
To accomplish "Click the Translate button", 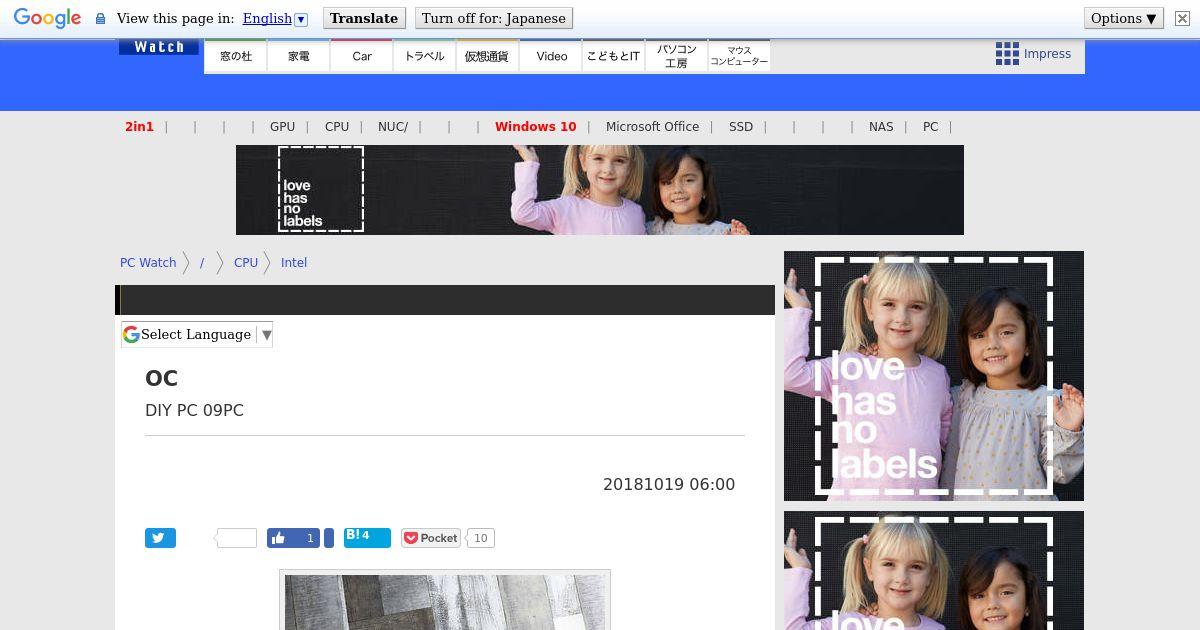I will (364, 18).
